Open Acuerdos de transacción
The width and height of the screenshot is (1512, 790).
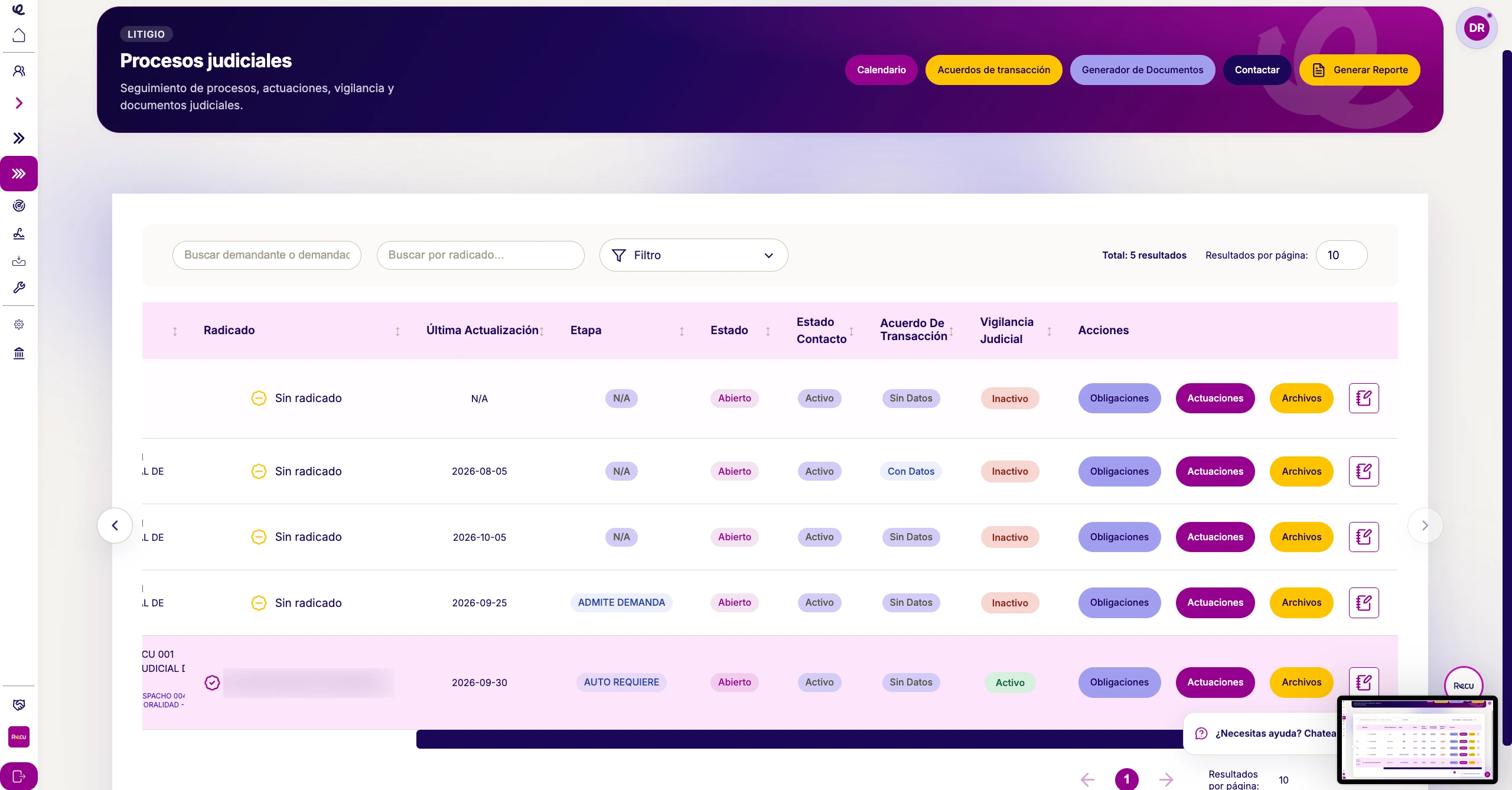tap(993, 70)
